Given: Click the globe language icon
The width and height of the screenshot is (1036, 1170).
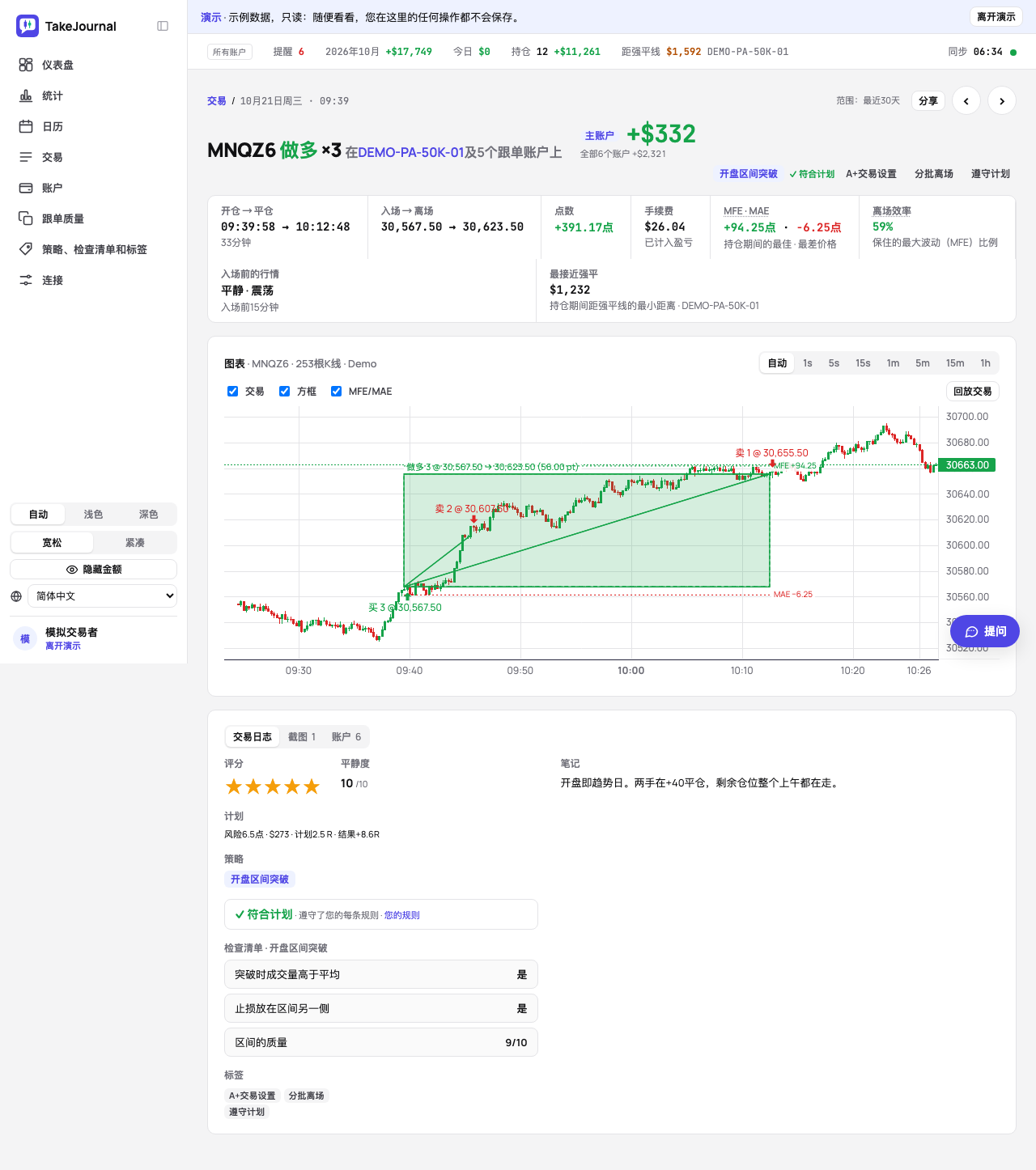Looking at the screenshot, I should [16, 596].
